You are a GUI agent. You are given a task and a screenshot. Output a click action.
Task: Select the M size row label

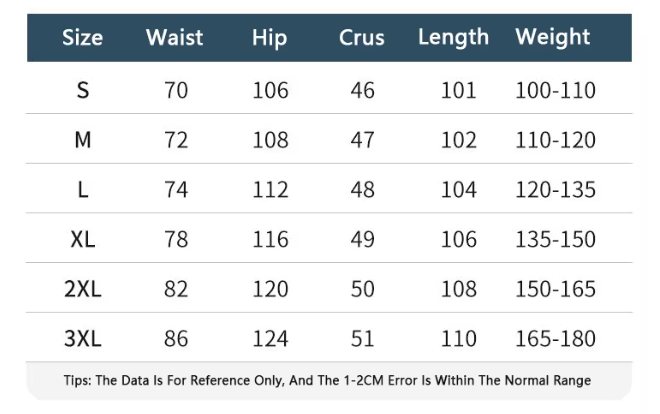pos(83,140)
